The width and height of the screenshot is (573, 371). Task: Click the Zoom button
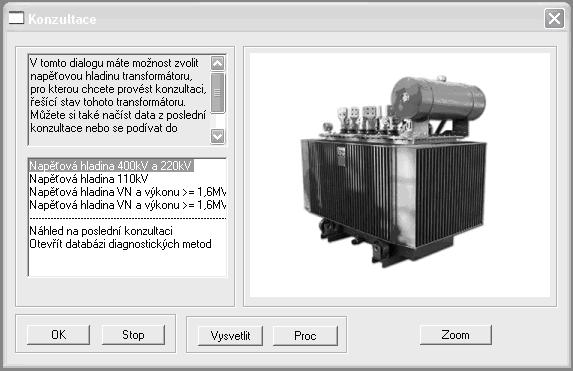[456, 335]
